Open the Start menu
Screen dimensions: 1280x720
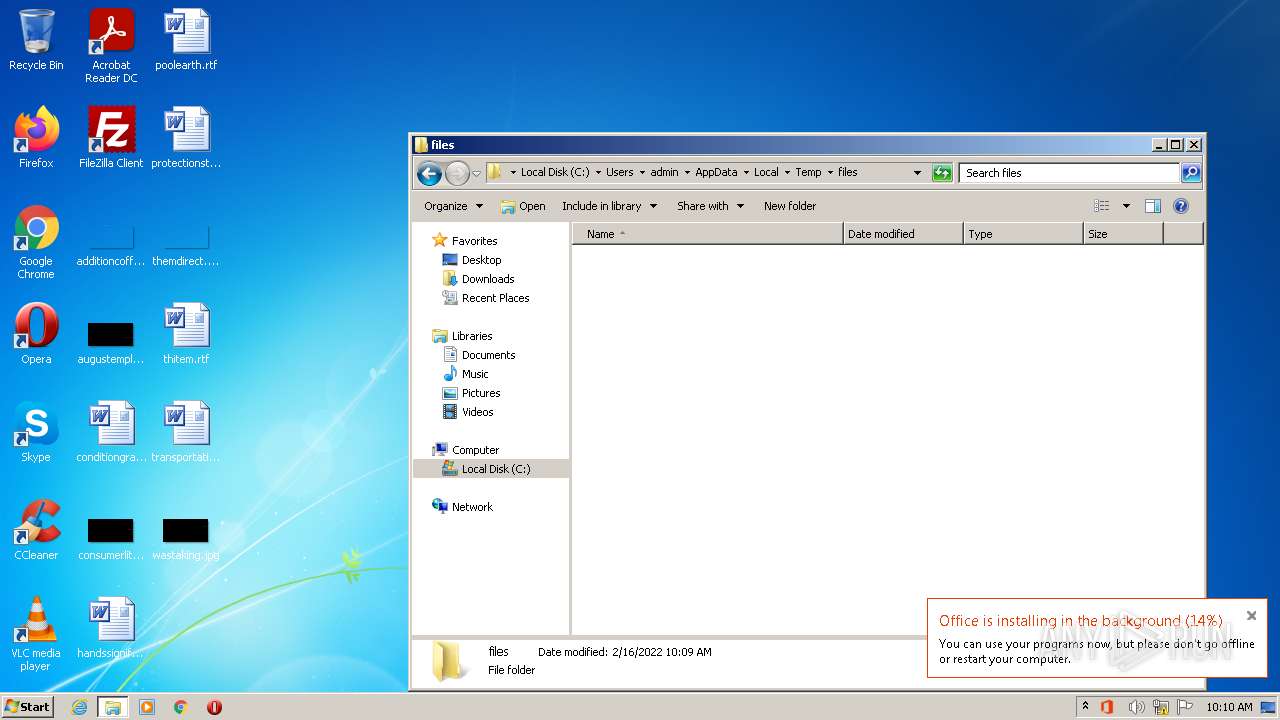[x=27, y=707]
